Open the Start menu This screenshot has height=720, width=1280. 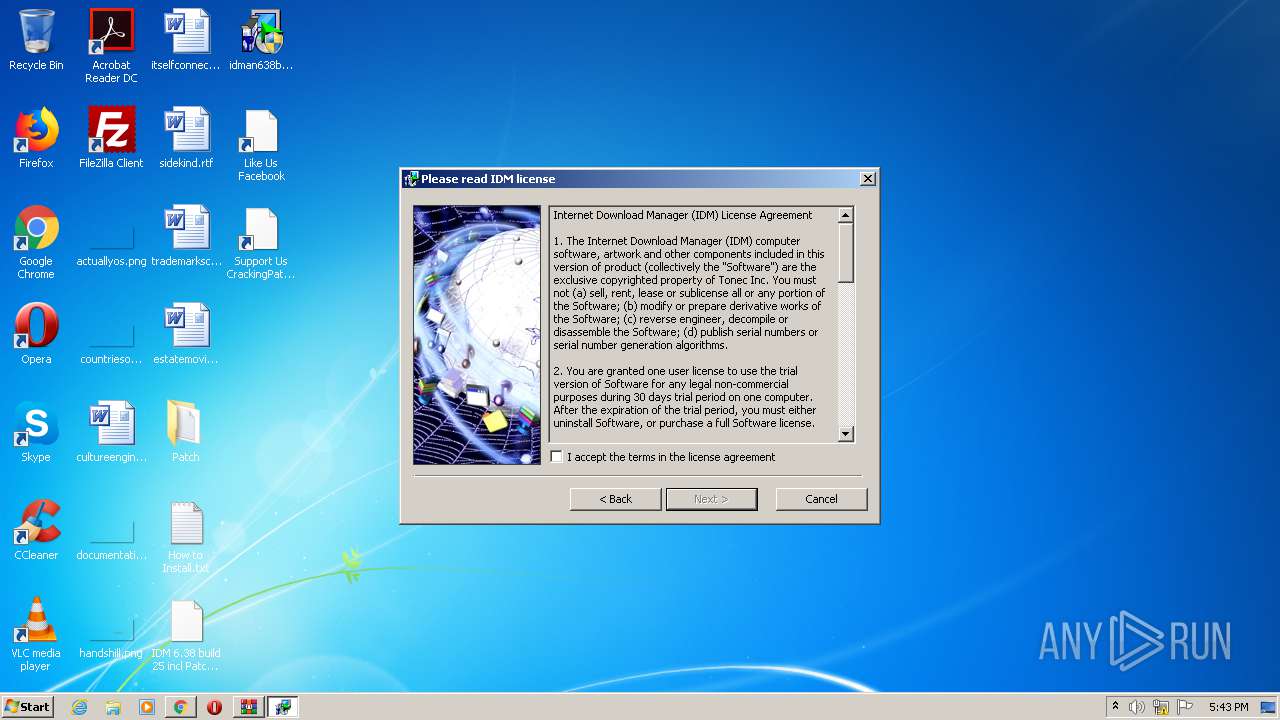(28, 707)
